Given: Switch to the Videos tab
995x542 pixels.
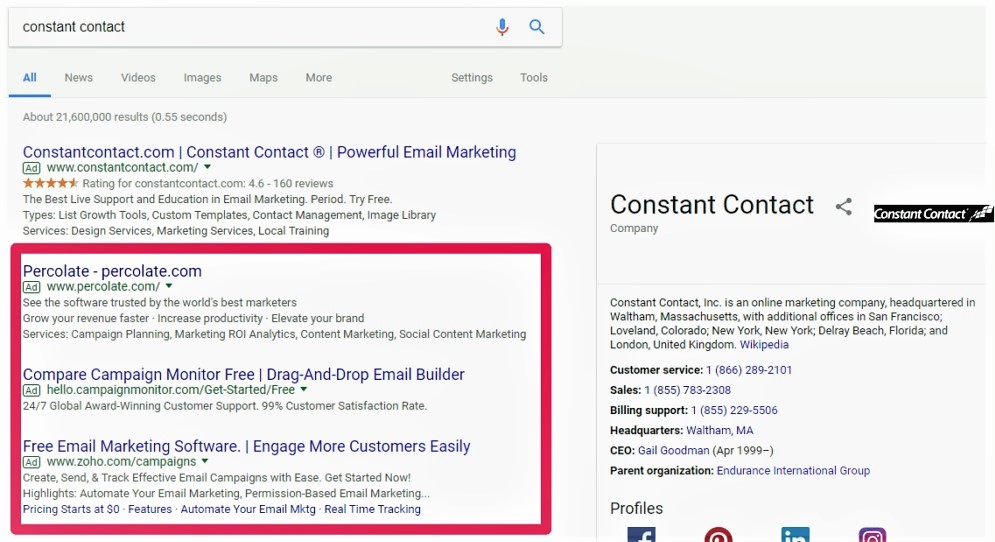Looking at the screenshot, I should [138, 77].
